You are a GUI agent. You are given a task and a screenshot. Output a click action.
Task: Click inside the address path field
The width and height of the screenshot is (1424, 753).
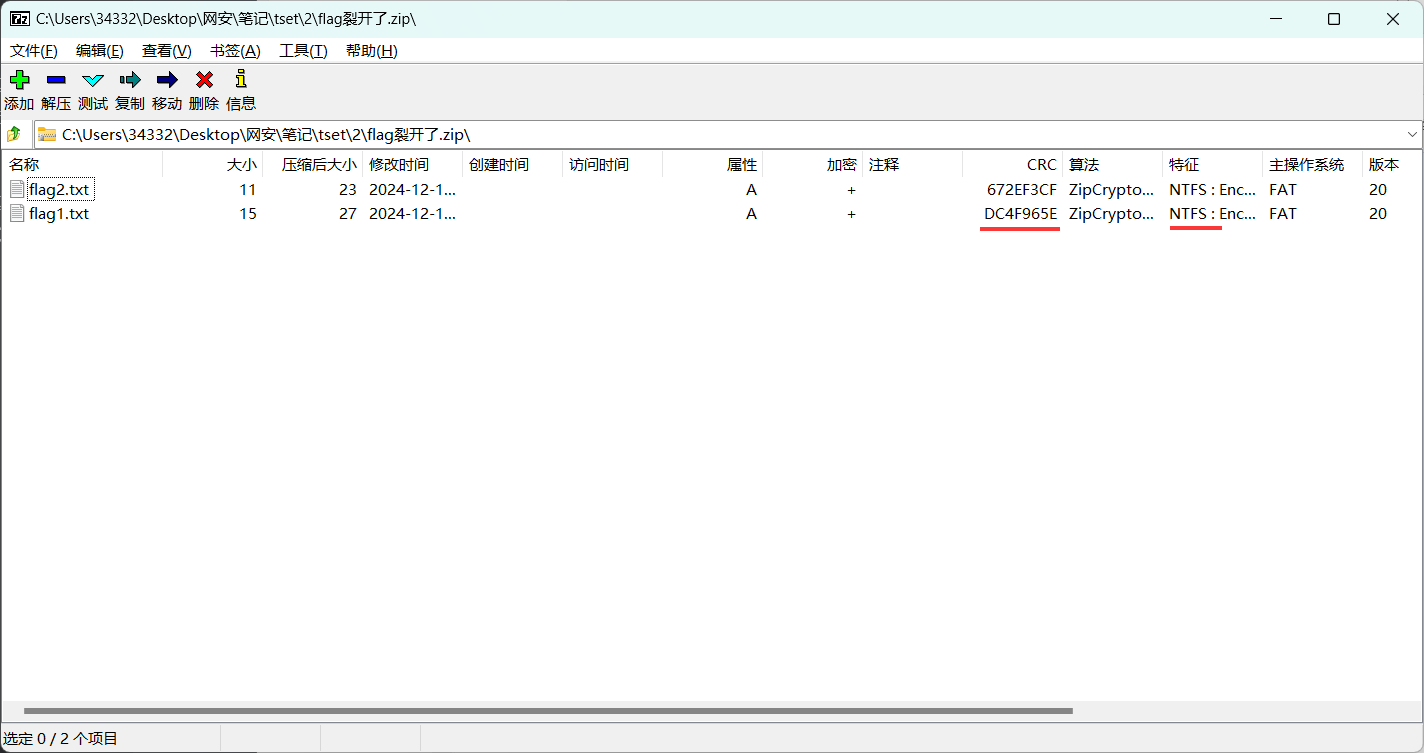point(700,134)
